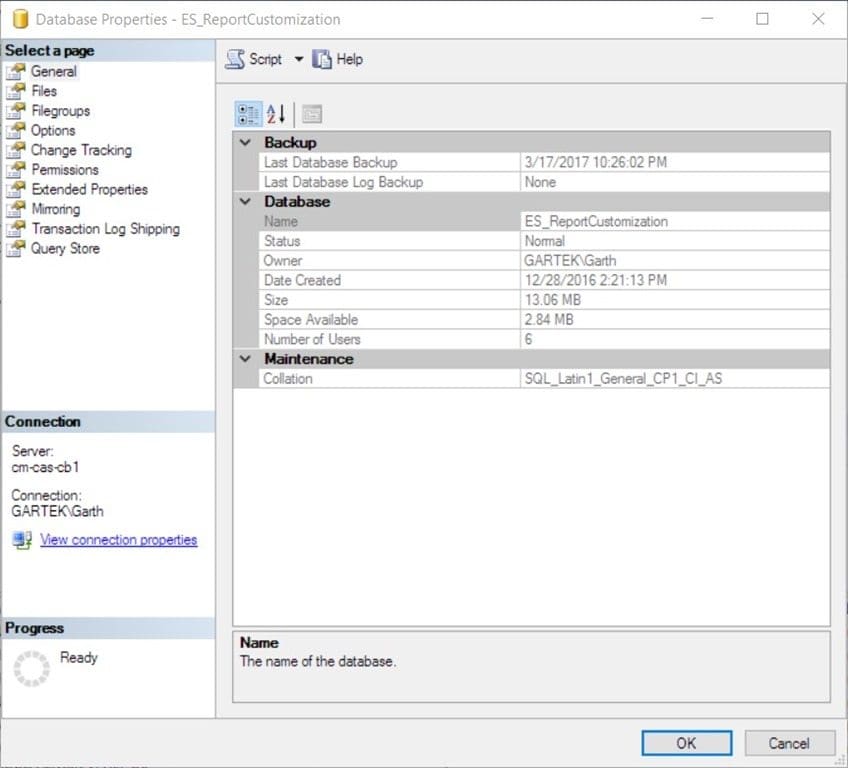
Task: Click the 3/17/2017 10:26:02 PM backup value
Action: pos(595,162)
